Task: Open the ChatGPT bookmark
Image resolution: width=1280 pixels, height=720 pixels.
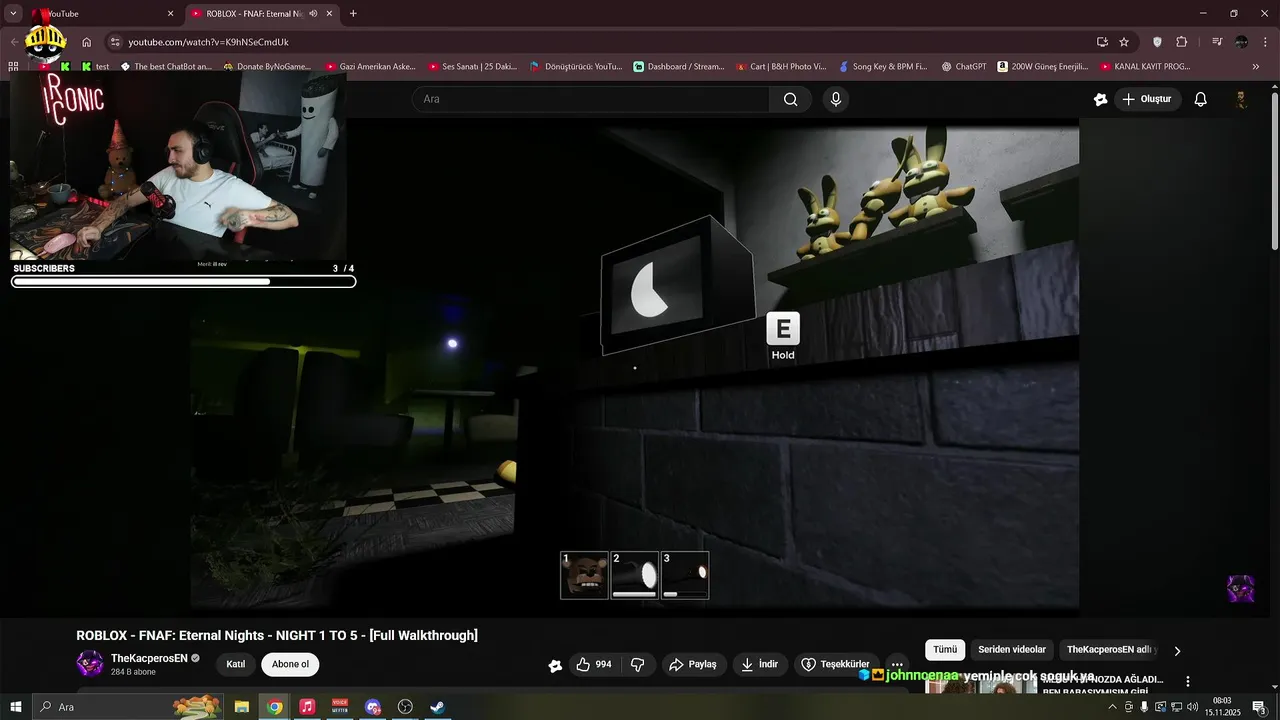Action: pos(963,66)
